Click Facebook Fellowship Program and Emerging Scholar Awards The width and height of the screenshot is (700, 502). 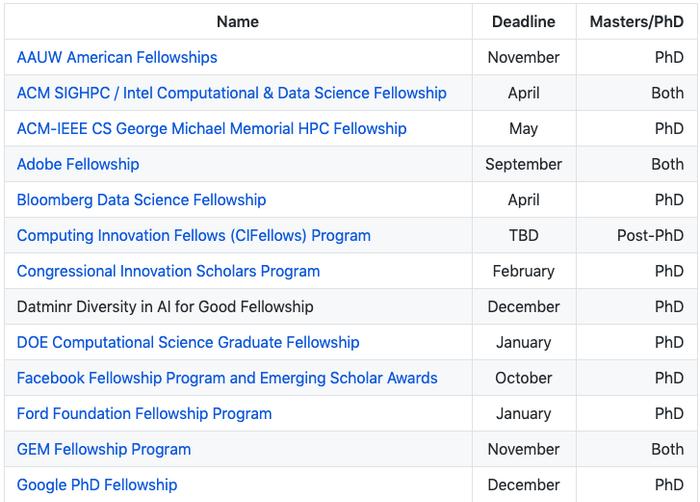tap(227, 378)
